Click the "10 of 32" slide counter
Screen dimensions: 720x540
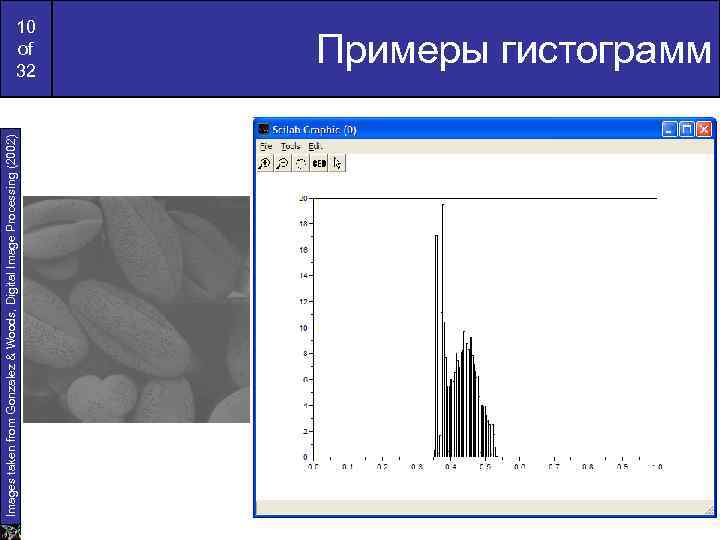click(x=26, y=49)
